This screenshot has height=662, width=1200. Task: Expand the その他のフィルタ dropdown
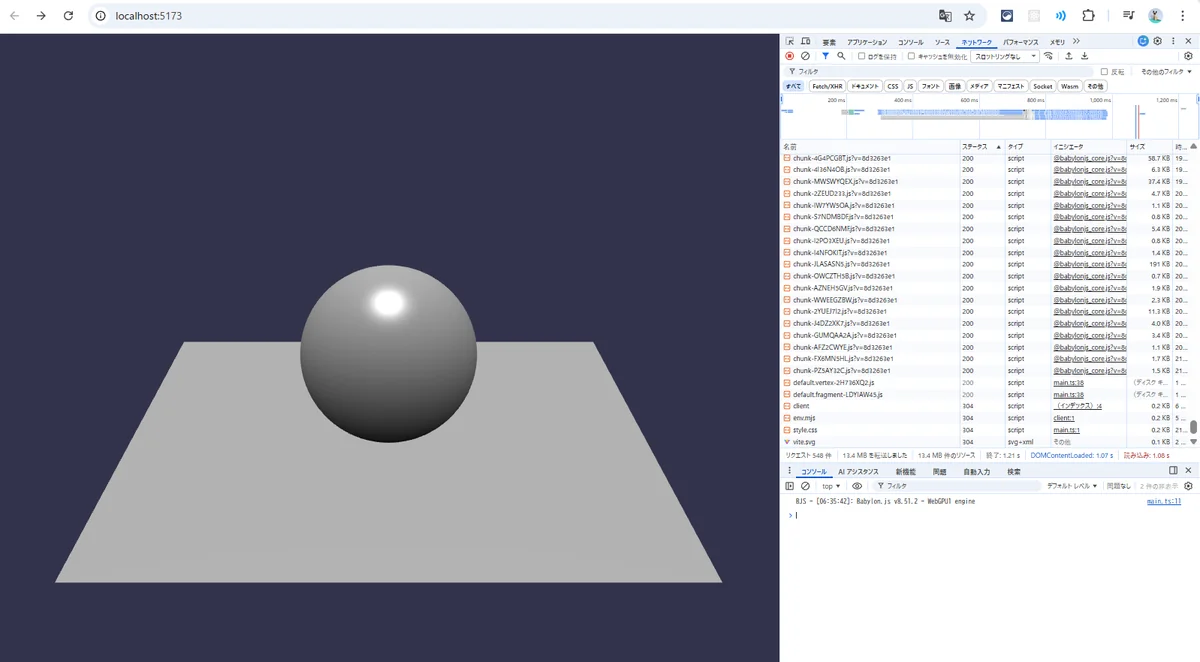click(1165, 72)
